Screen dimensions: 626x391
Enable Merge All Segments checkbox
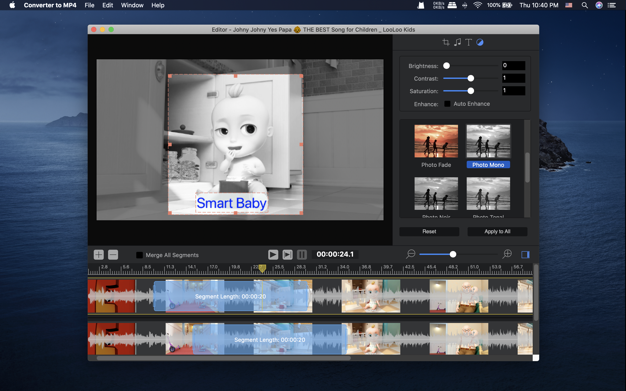[x=139, y=255]
